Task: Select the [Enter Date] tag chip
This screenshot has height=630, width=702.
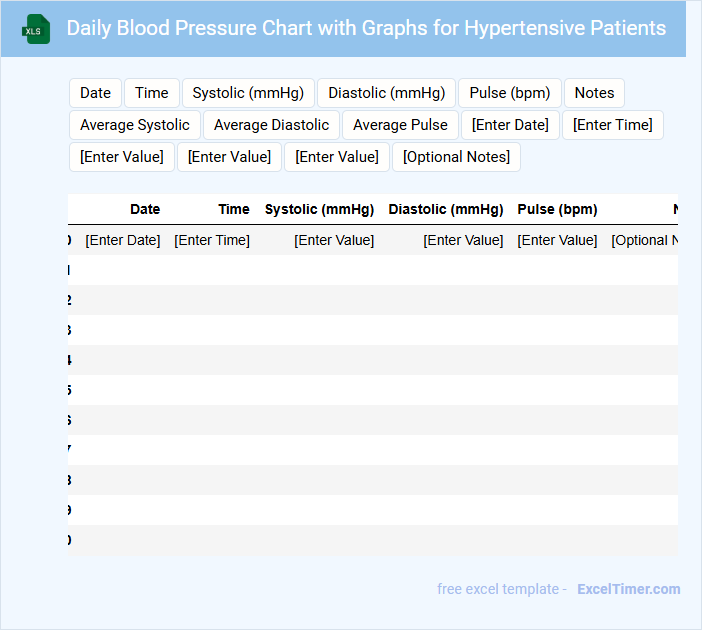Action: [x=510, y=125]
